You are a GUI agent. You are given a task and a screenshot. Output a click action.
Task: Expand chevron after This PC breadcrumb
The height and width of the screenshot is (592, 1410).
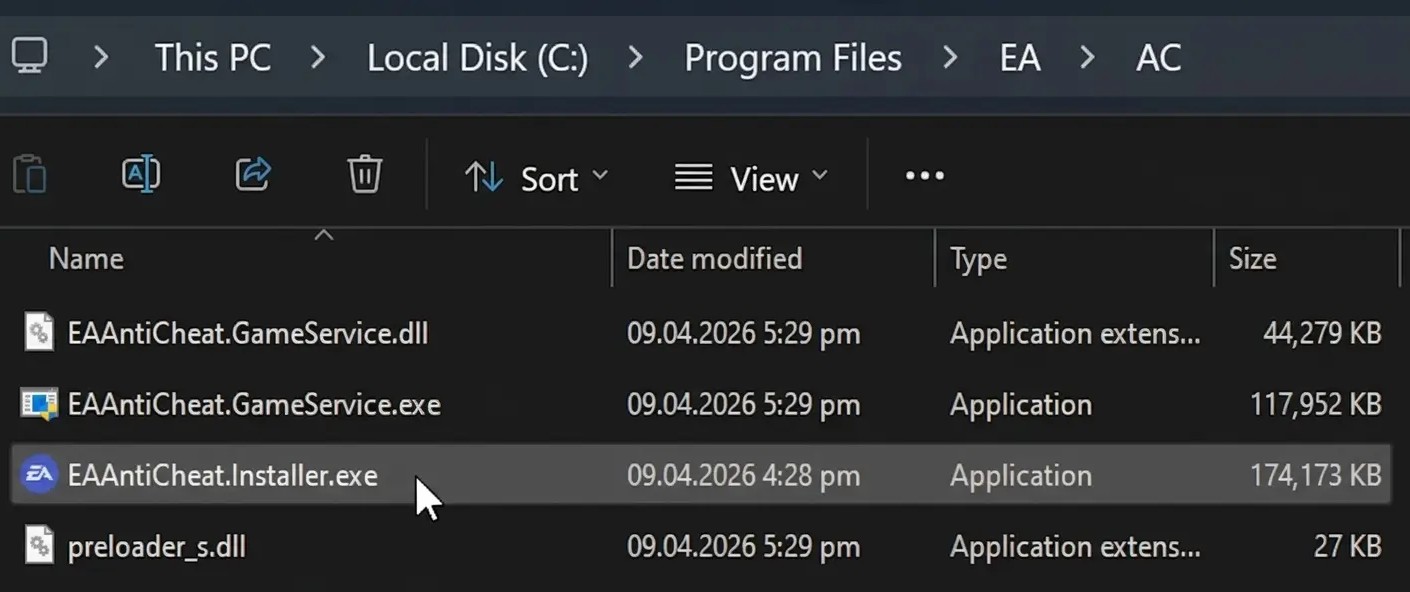(x=318, y=58)
